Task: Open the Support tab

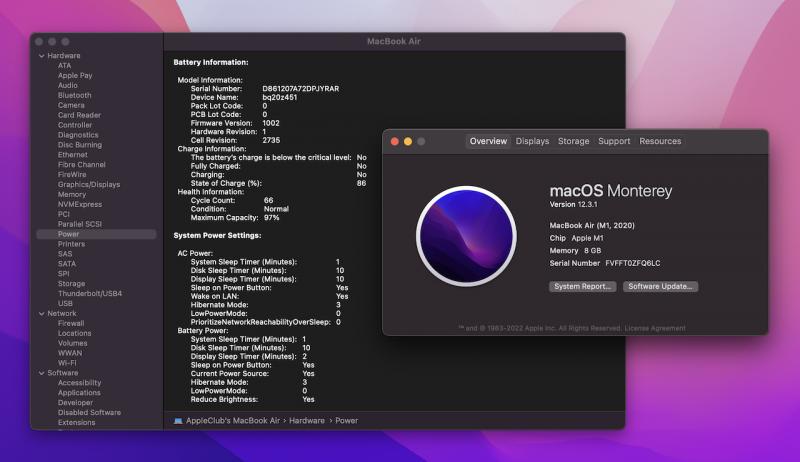Action: point(614,141)
